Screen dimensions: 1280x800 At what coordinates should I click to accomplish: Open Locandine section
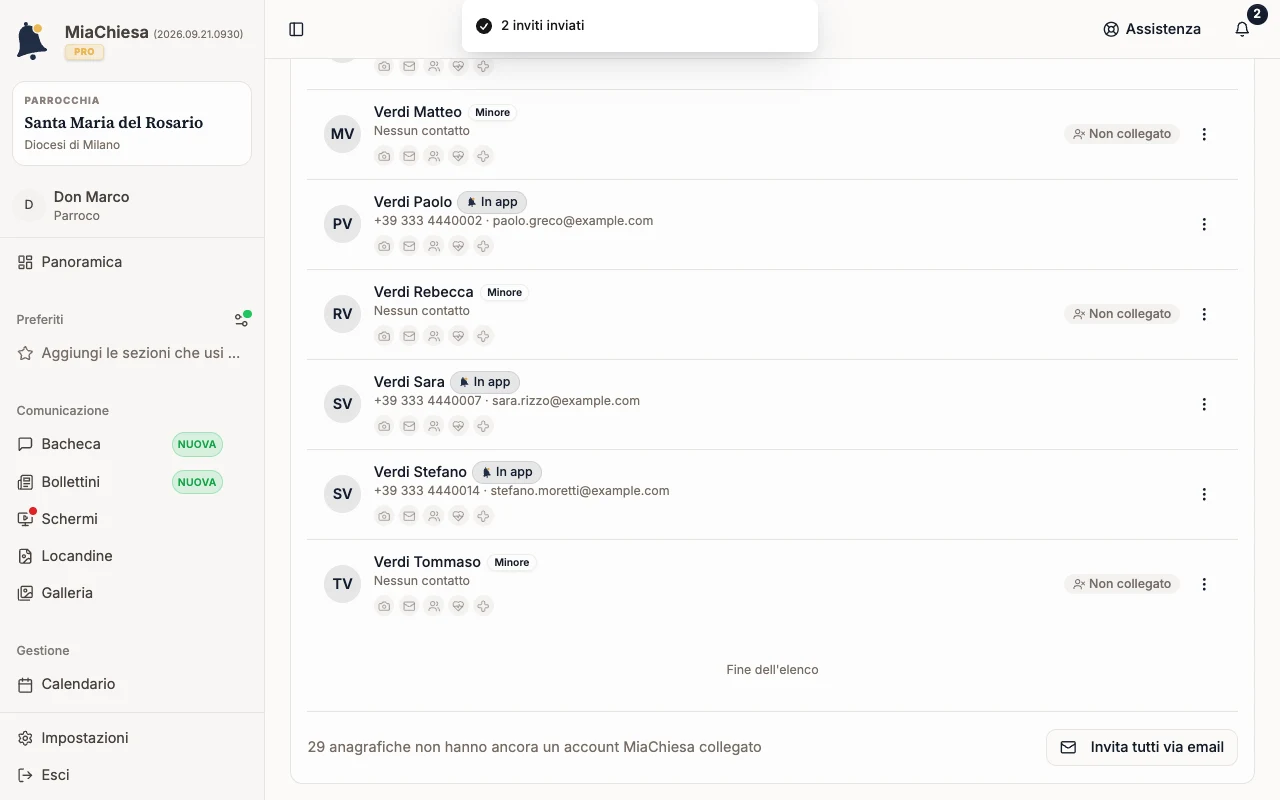click(x=132, y=556)
